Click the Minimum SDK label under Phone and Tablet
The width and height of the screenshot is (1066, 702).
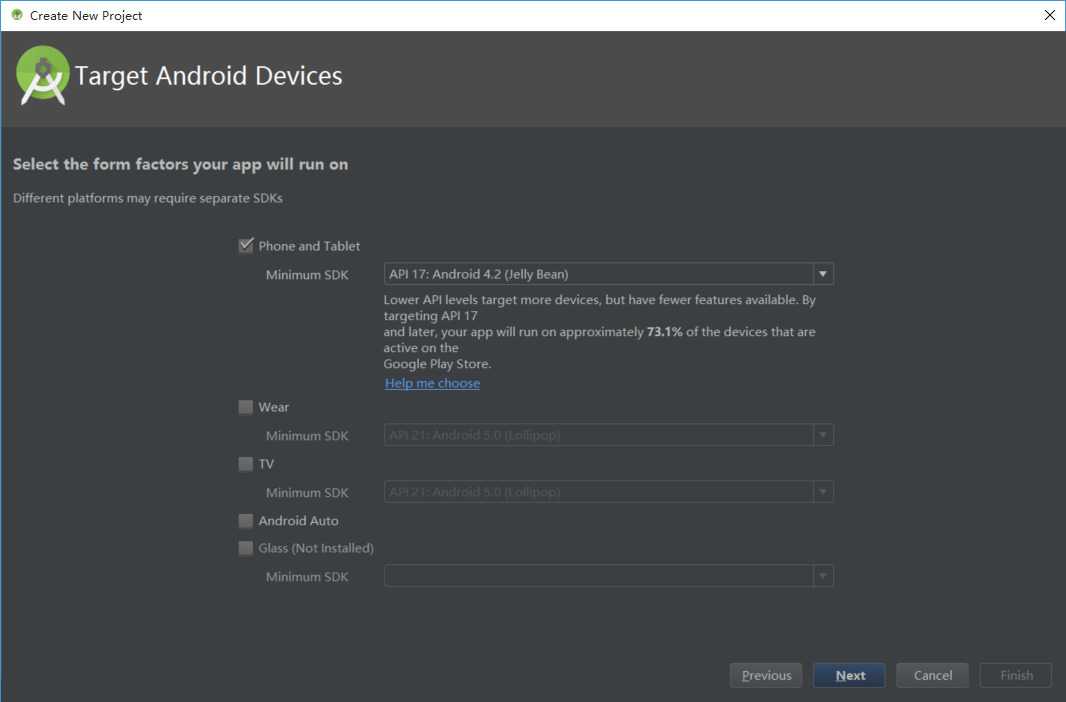[x=307, y=275]
